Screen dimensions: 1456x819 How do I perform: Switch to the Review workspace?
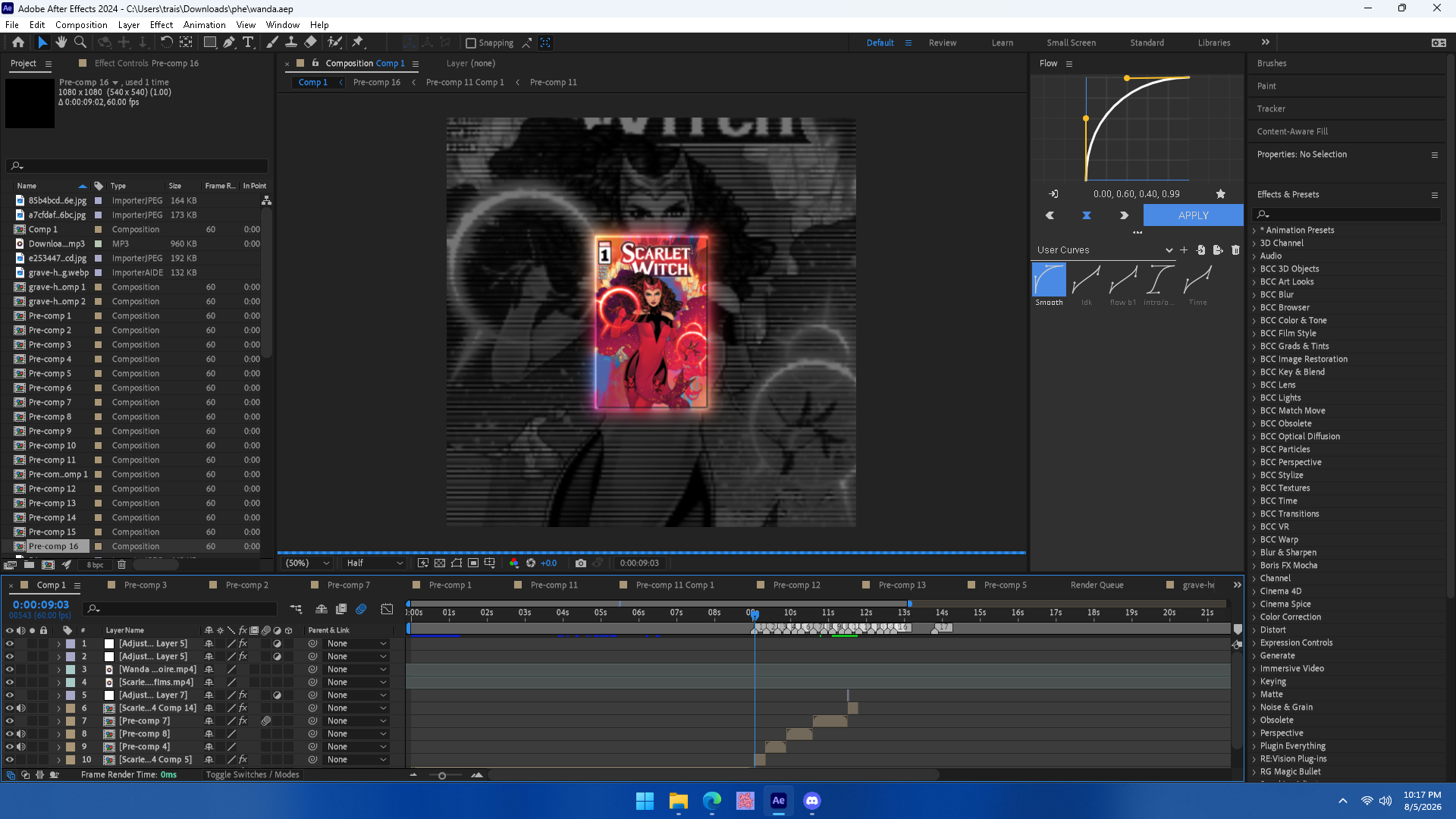coord(943,43)
